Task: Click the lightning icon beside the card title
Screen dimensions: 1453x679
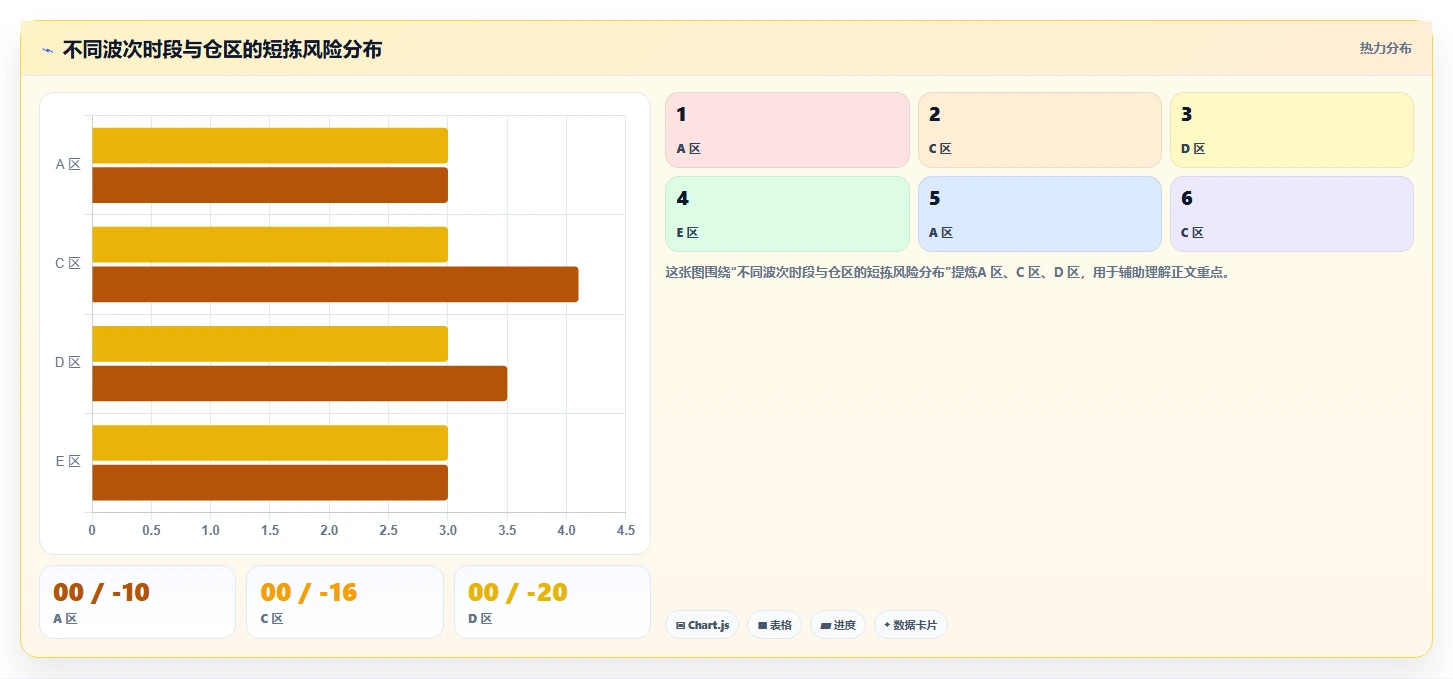Action: pyautogui.click(x=47, y=50)
